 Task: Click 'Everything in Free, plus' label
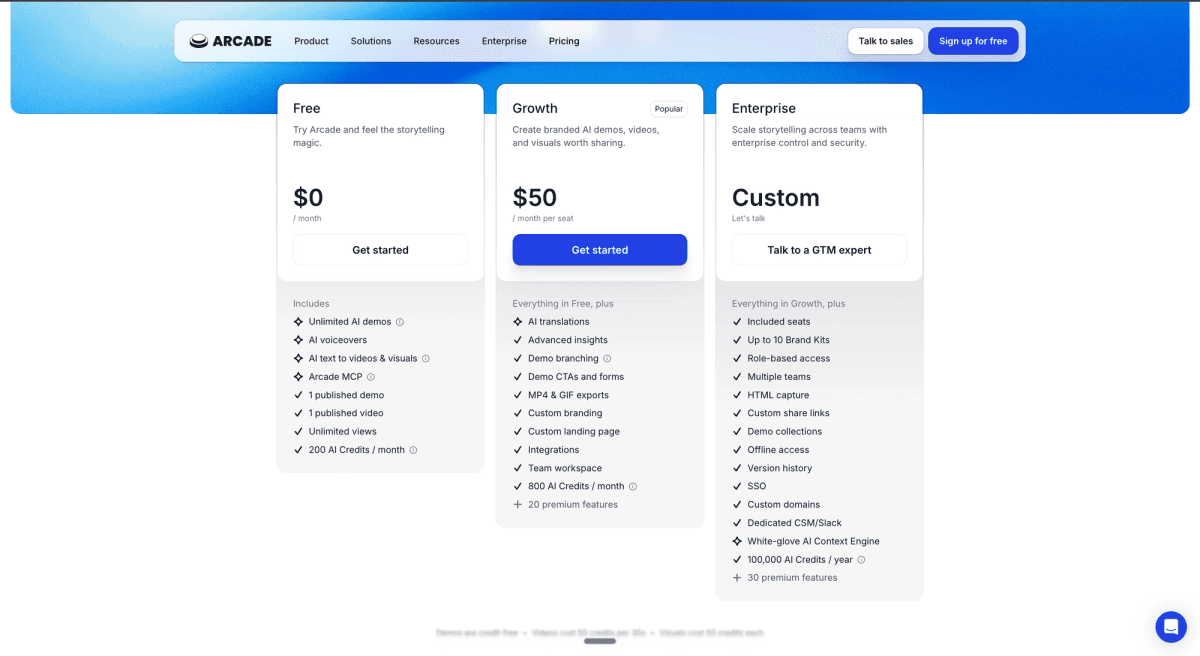click(563, 304)
